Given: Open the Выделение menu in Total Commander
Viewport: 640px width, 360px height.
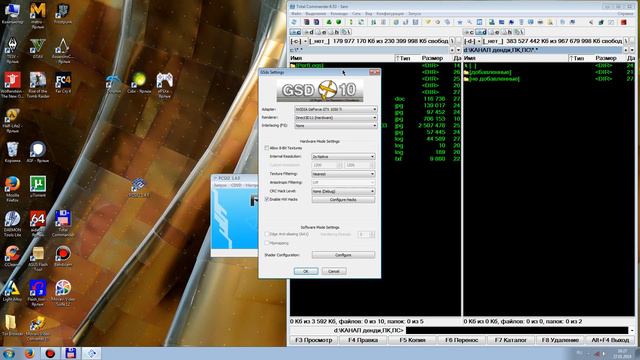Looking at the screenshot, I should pyautogui.click(x=316, y=13).
